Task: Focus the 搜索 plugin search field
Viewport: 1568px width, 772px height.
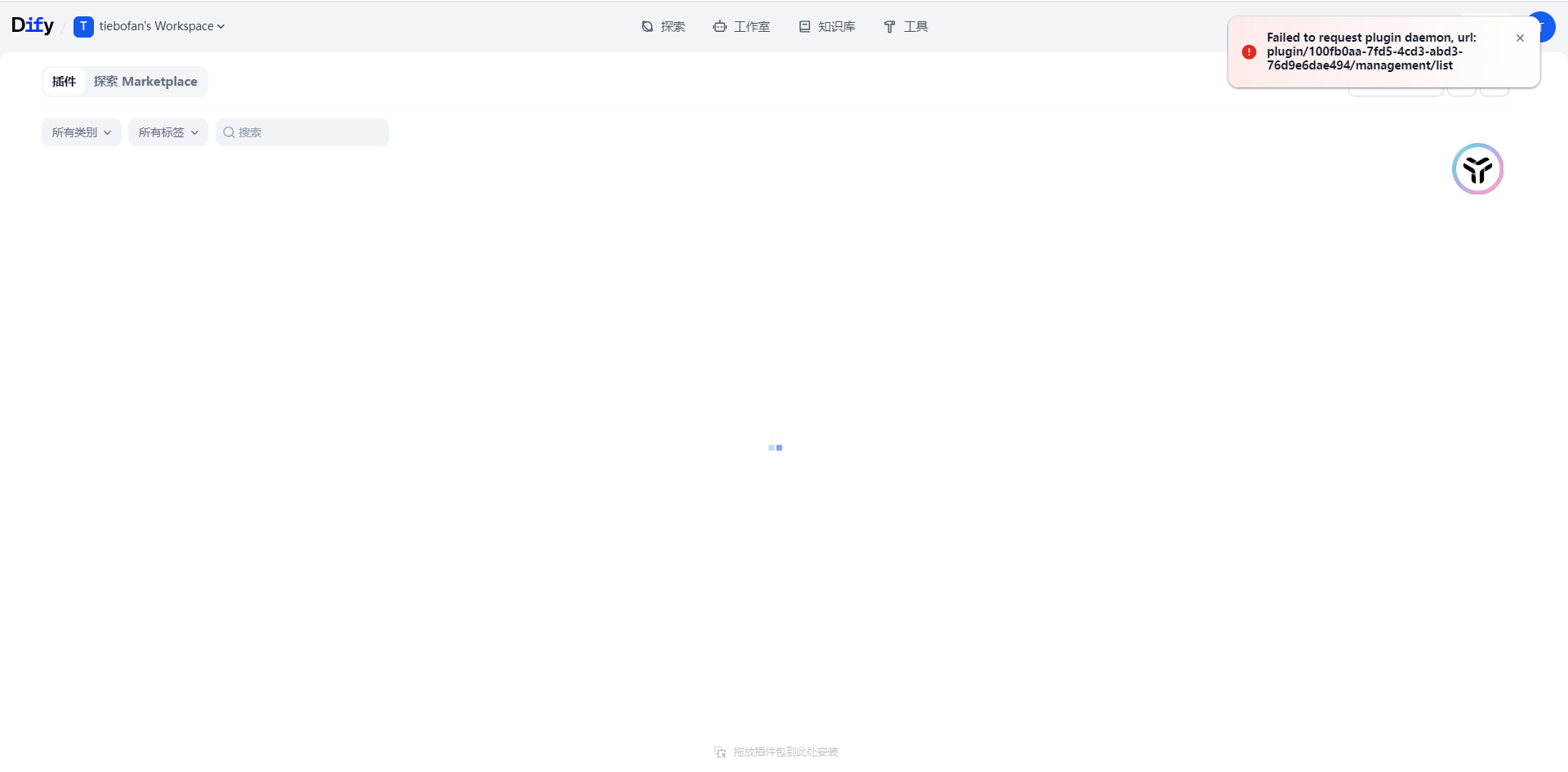Action: click(x=302, y=132)
